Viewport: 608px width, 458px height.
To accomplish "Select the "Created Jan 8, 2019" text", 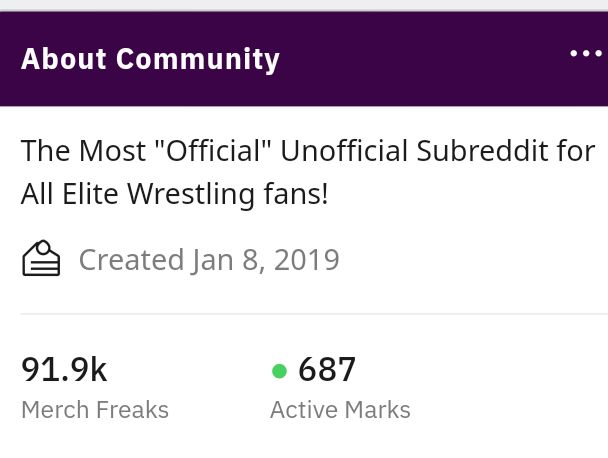I will pos(209,260).
